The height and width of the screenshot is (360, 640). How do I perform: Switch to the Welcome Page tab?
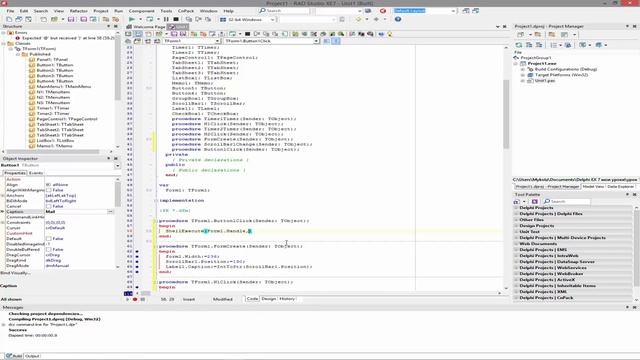[x=146, y=27]
